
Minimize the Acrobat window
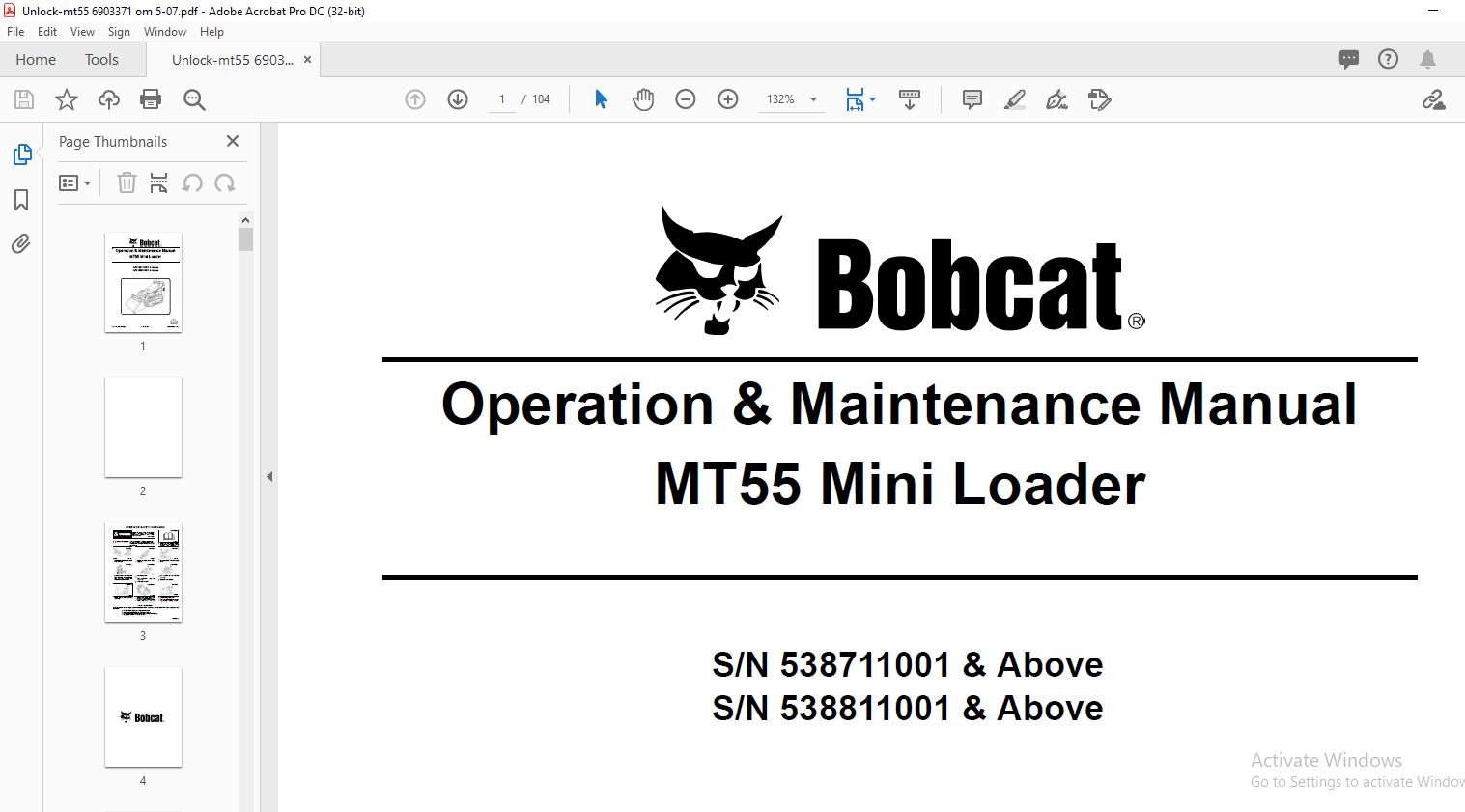[x=1433, y=11]
